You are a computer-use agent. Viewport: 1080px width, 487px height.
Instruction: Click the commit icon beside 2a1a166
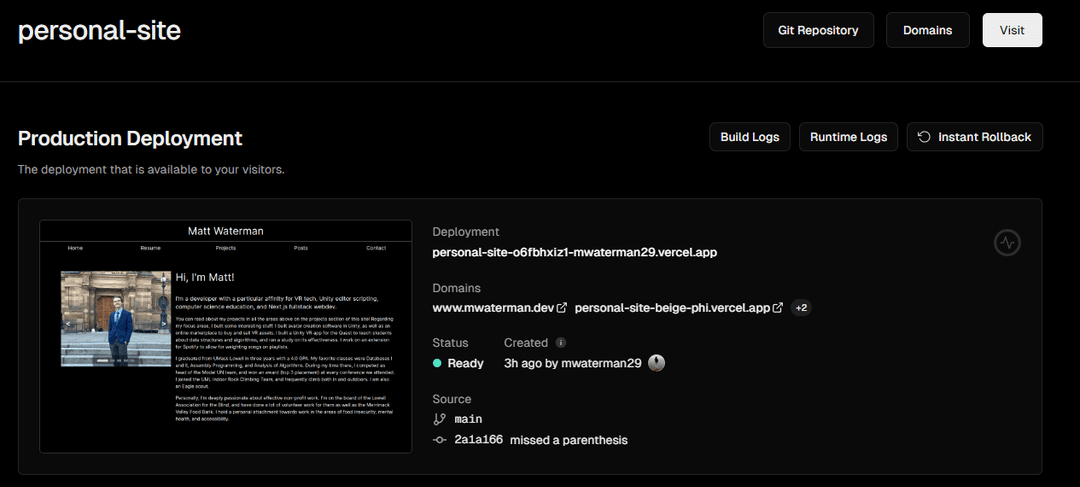coord(439,439)
